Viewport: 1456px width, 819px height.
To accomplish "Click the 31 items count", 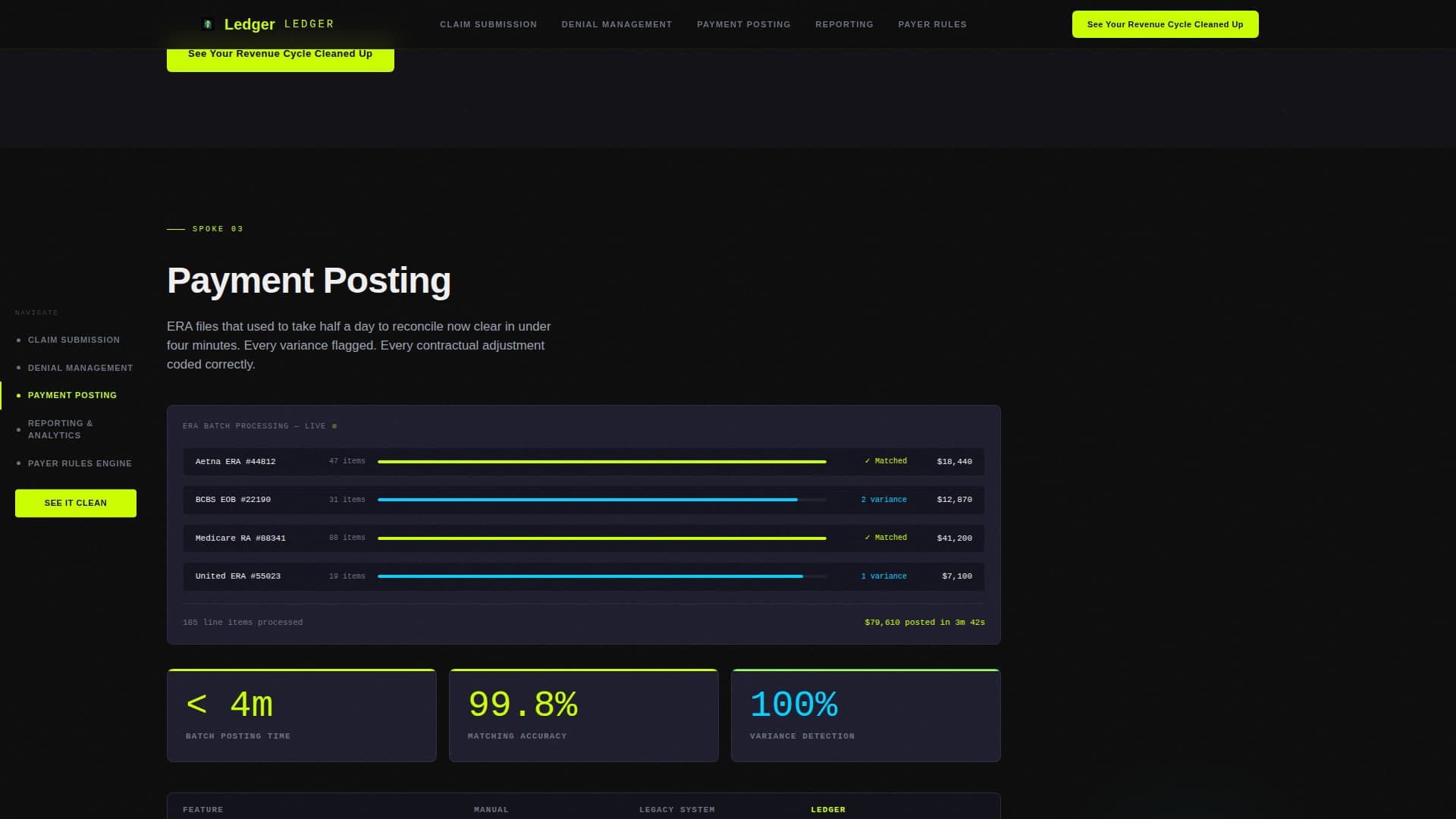I will [347, 500].
